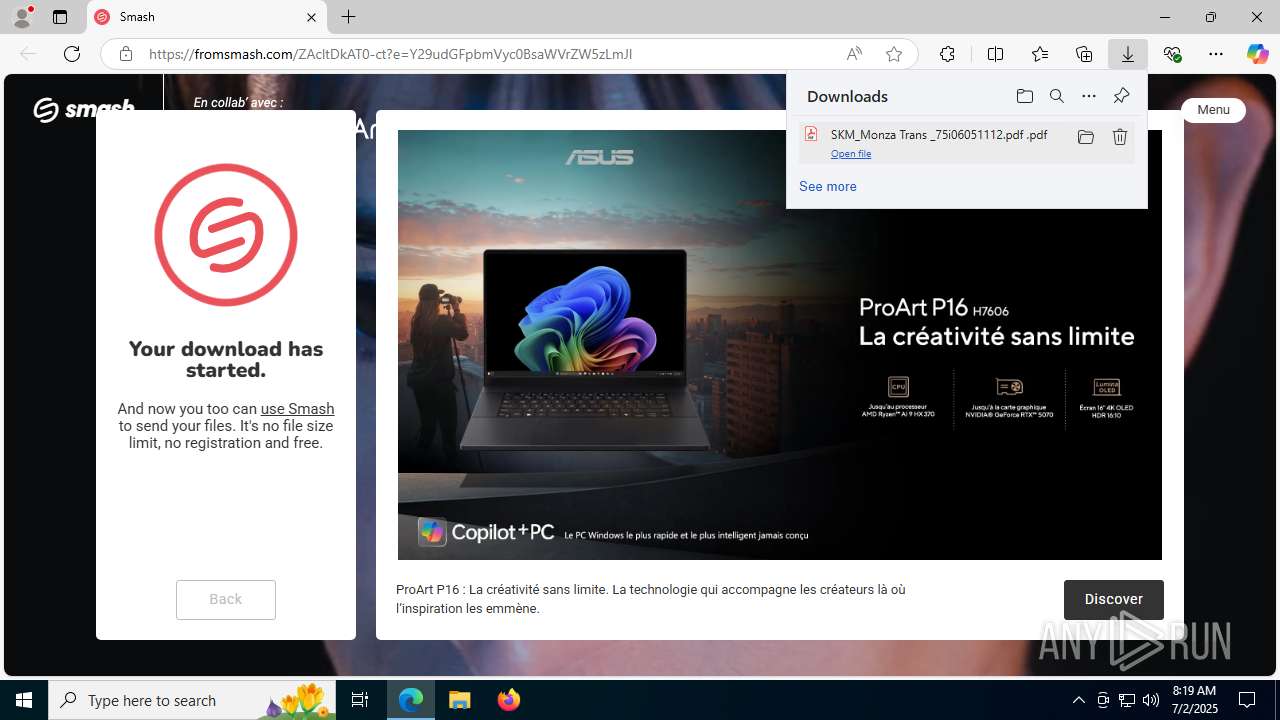This screenshot has width=1280, height=720.
Task: Refresh the current page
Action: click(72, 54)
